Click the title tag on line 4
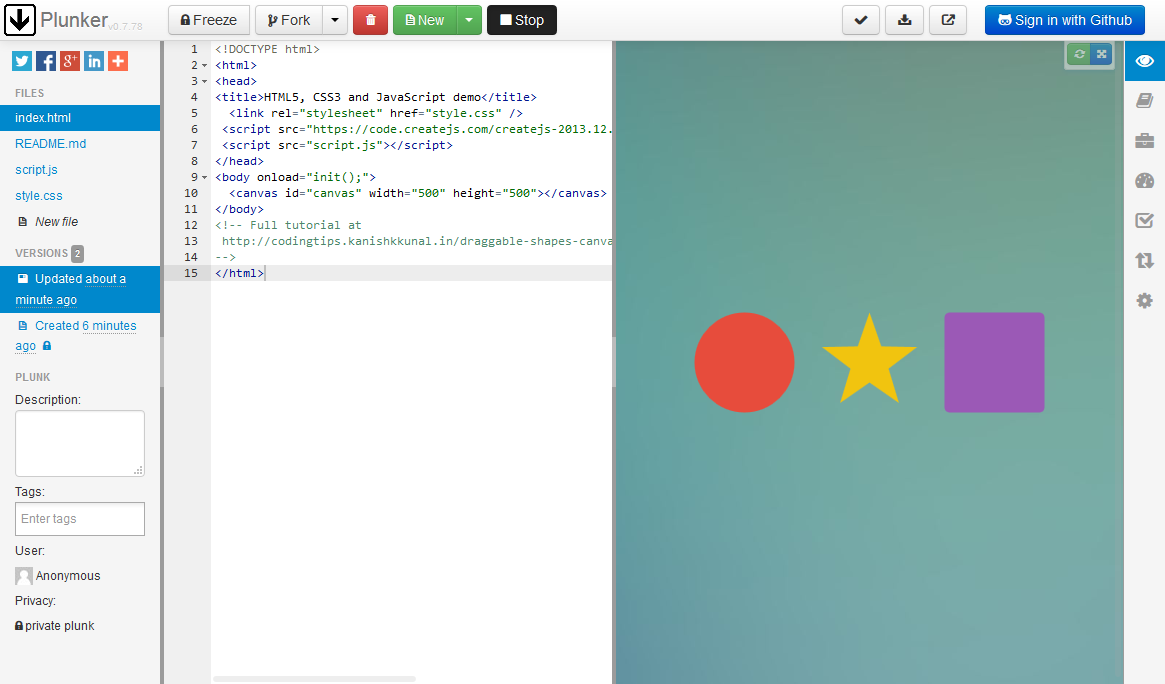Screen dimensions: 1165x684 tap(376, 97)
